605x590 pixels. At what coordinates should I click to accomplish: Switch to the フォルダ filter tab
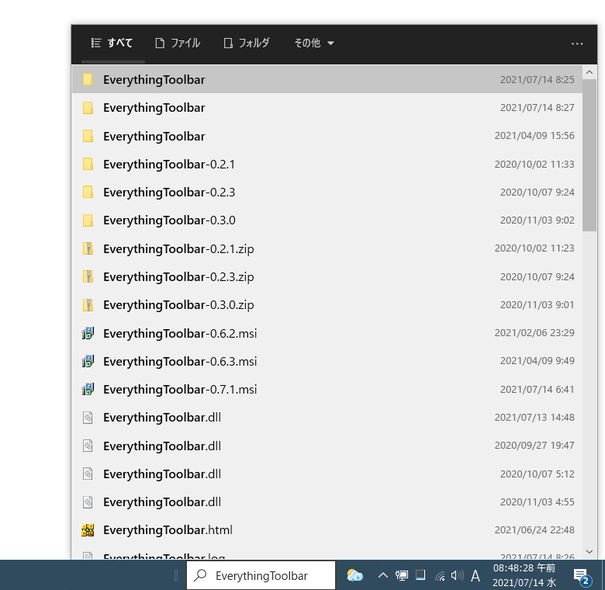coord(247,43)
